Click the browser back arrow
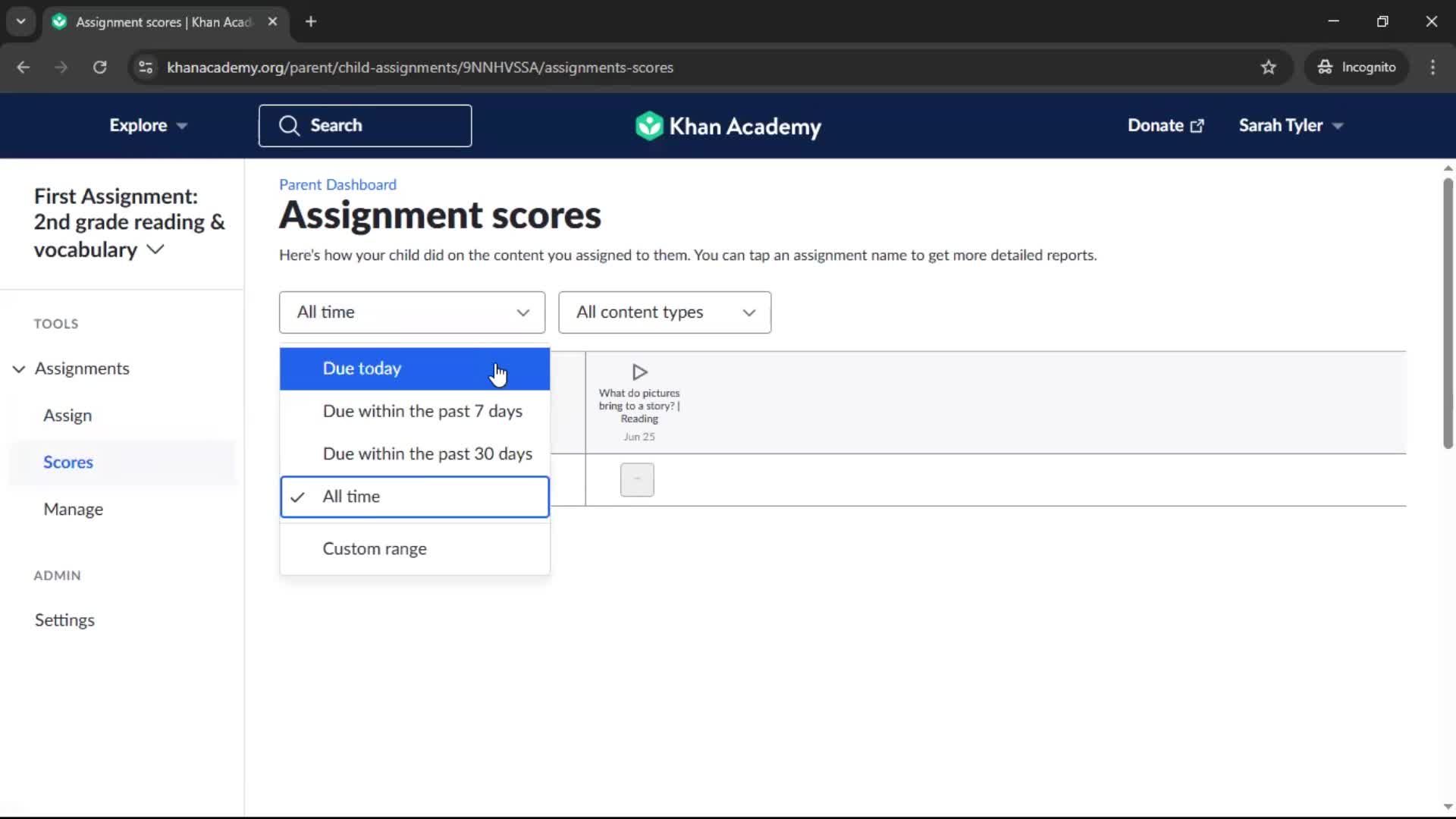This screenshot has width=1456, height=819. [24, 67]
